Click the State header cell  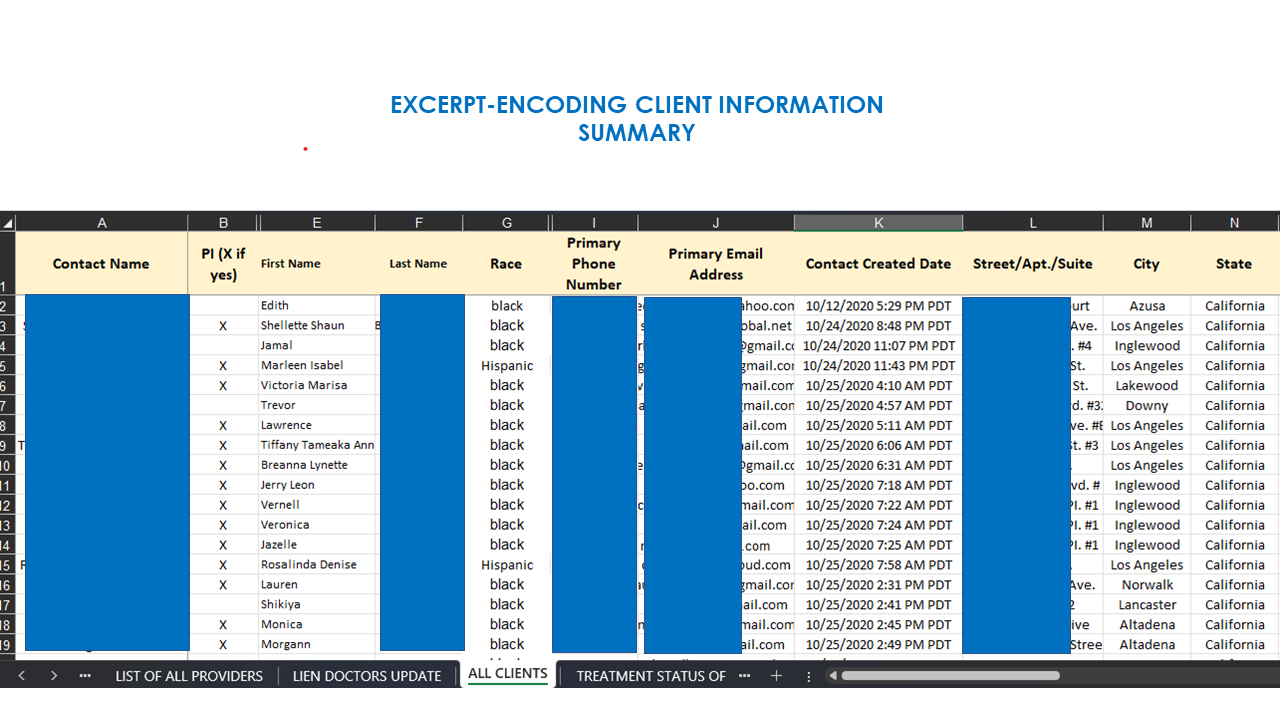click(x=1235, y=264)
